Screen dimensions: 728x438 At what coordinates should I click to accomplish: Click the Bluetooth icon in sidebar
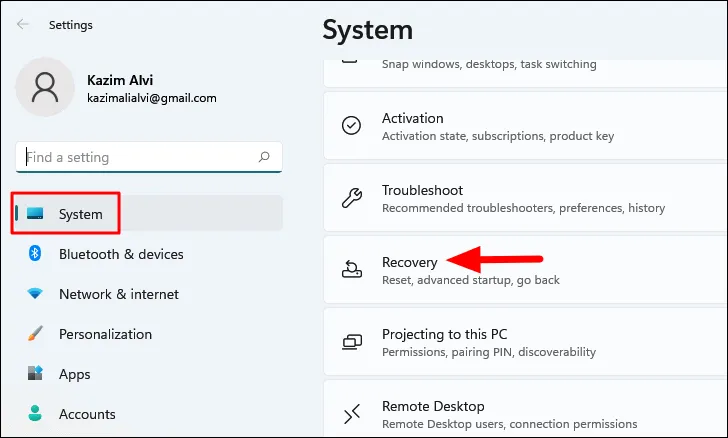(35, 254)
